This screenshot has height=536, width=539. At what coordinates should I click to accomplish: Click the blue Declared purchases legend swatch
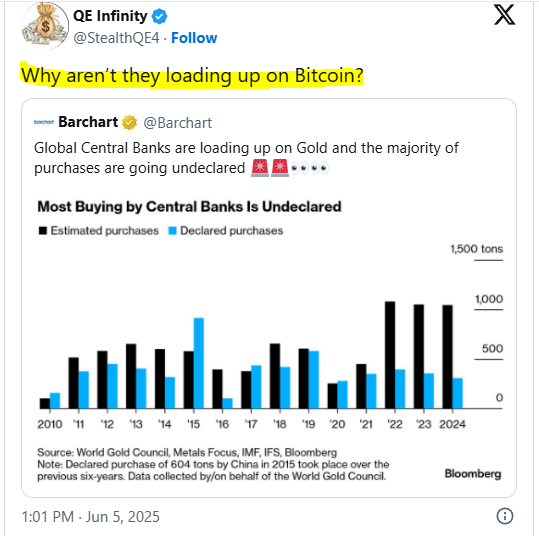pyautogui.click(x=172, y=230)
